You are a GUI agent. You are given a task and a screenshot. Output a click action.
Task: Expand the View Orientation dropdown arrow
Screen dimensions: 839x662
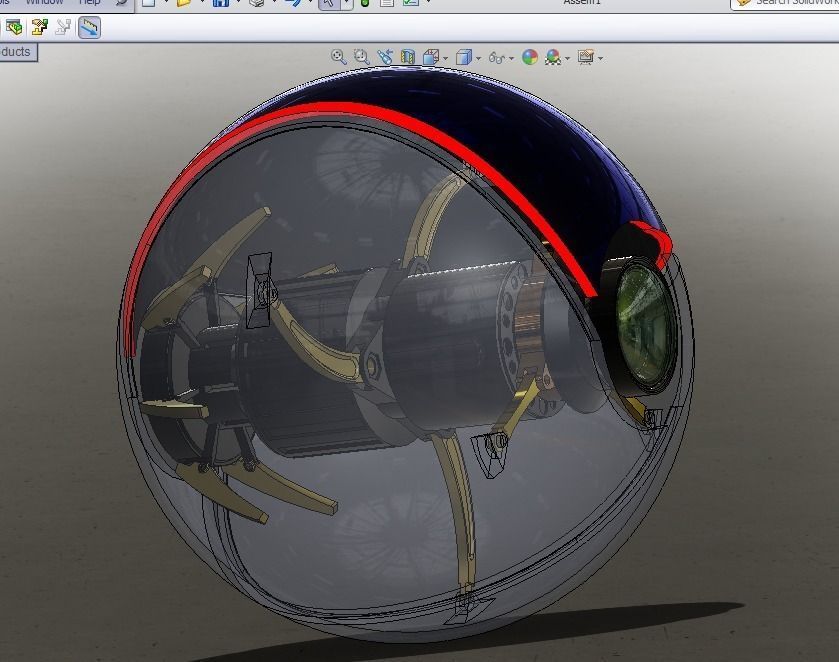(445, 58)
